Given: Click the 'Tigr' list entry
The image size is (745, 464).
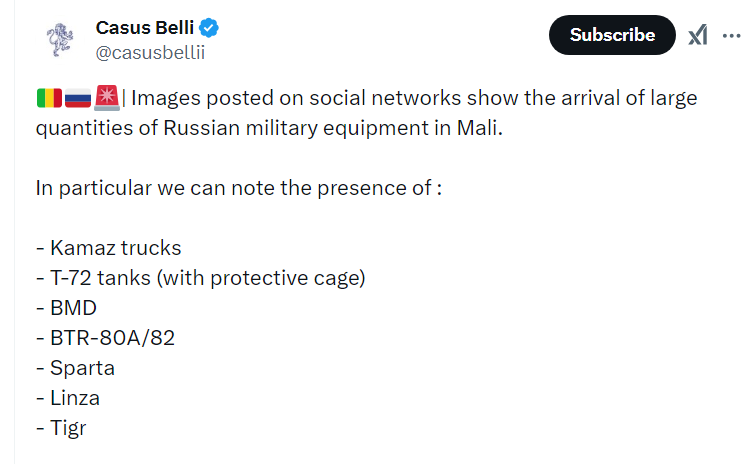Looking at the screenshot, I should point(61,428).
